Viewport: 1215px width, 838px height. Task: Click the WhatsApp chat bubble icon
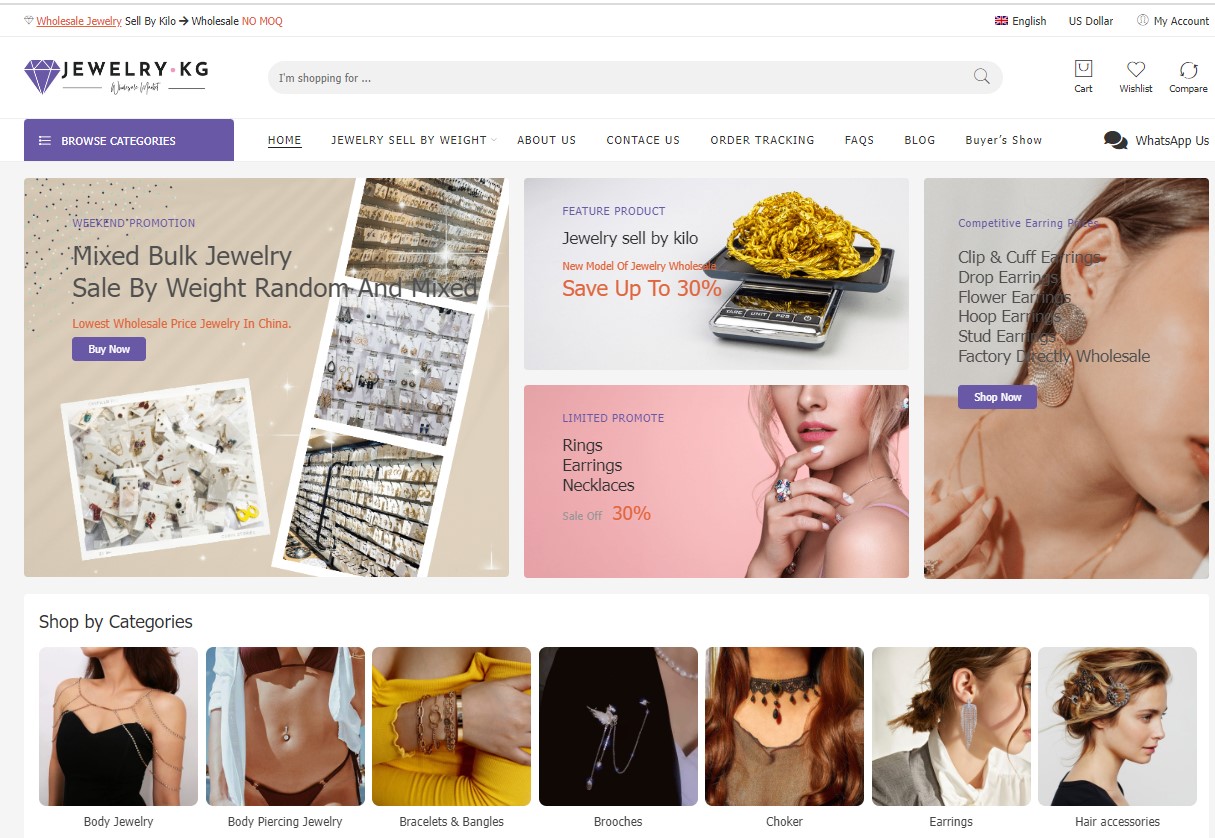pos(1115,140)
